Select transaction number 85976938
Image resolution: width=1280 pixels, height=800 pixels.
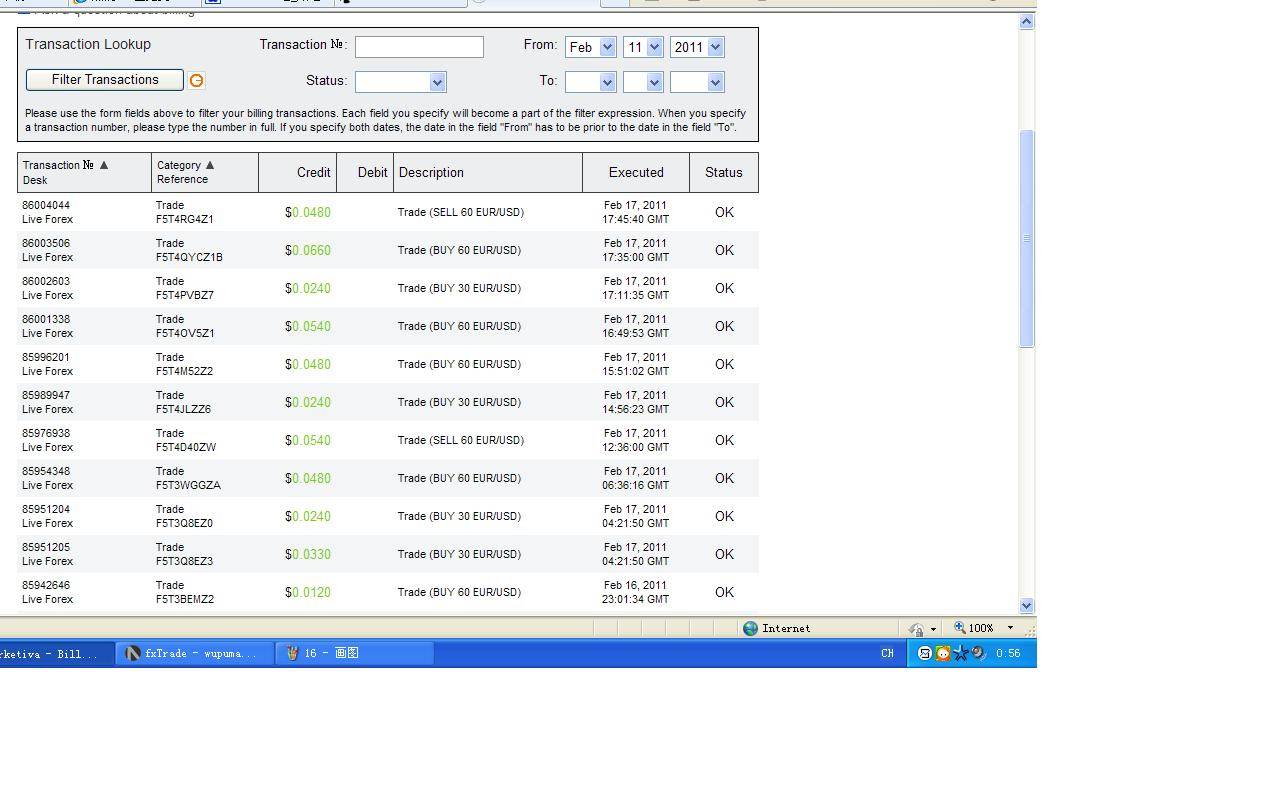tap(46, 433)
